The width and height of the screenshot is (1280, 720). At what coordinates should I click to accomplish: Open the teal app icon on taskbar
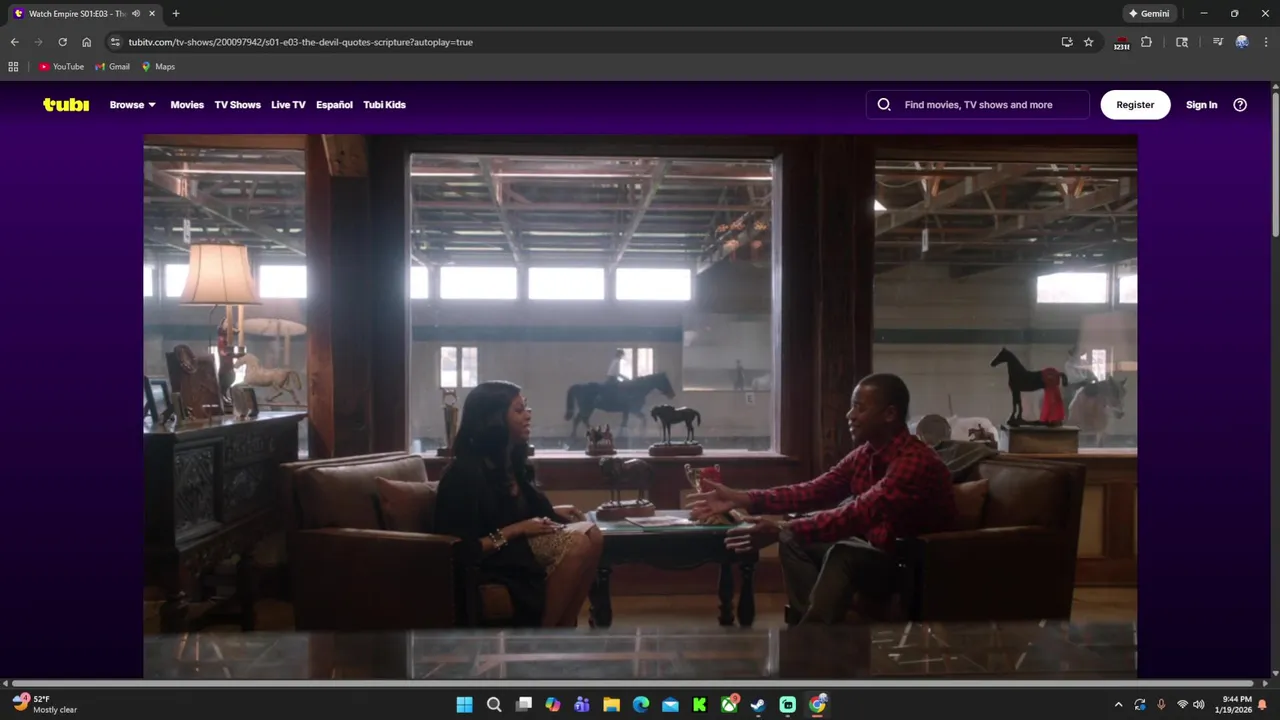click(788, 704)
